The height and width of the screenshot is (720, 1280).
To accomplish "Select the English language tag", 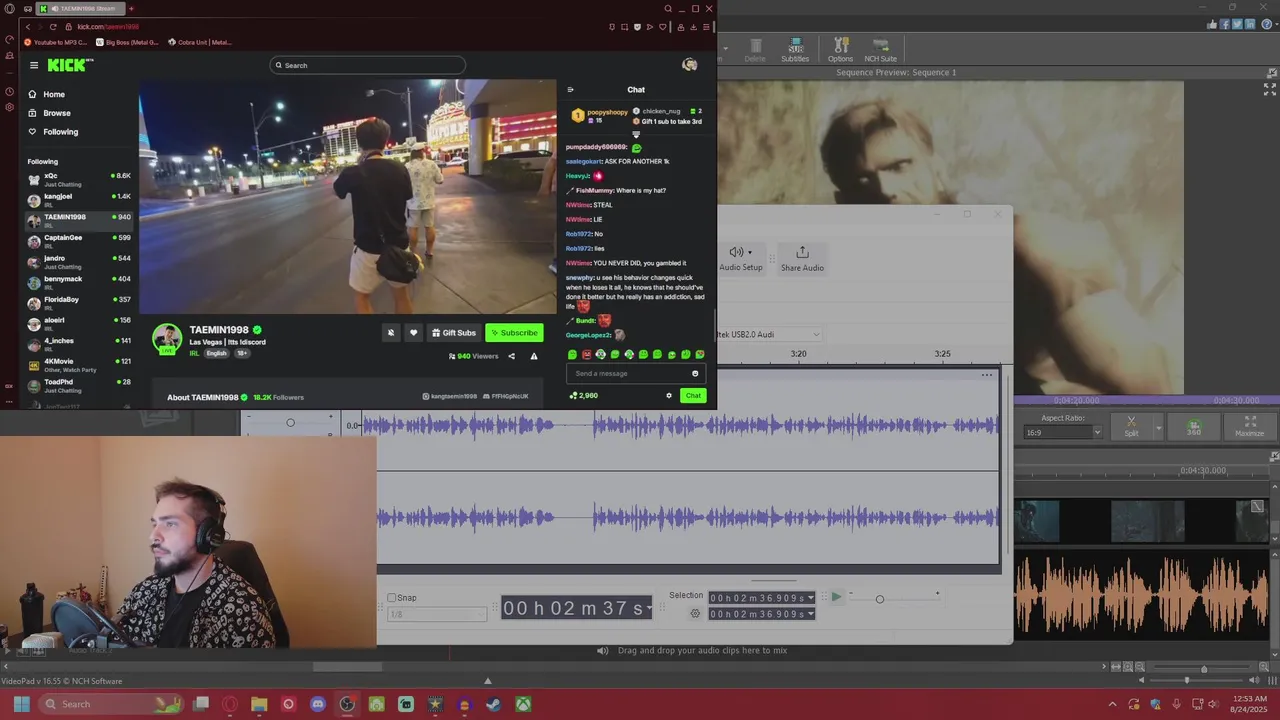I will [x=217, y=353].
